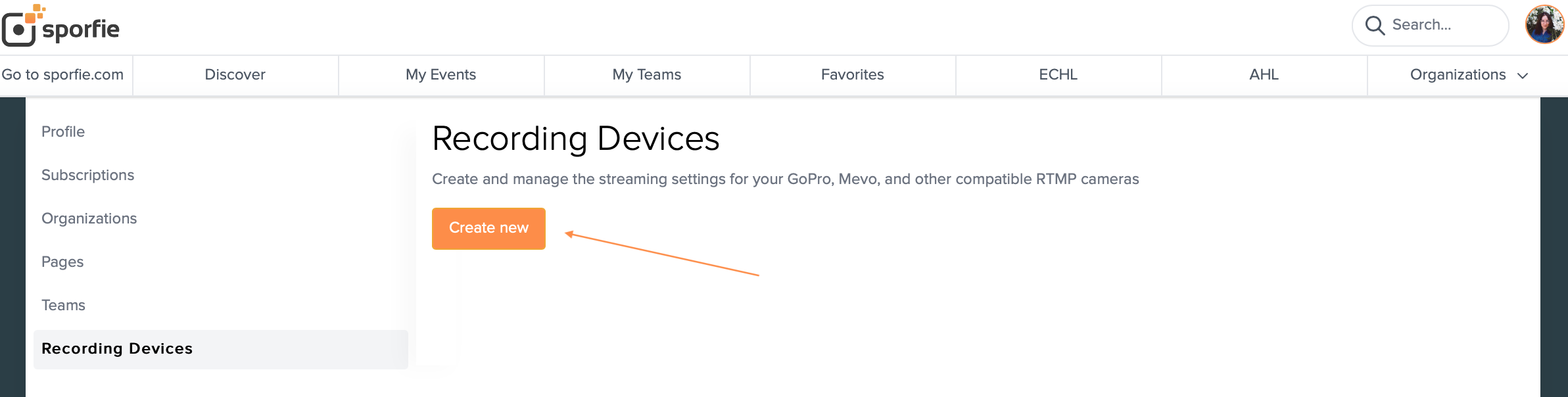
Task: Open My Teams in navigation
Action: (646, 75)
